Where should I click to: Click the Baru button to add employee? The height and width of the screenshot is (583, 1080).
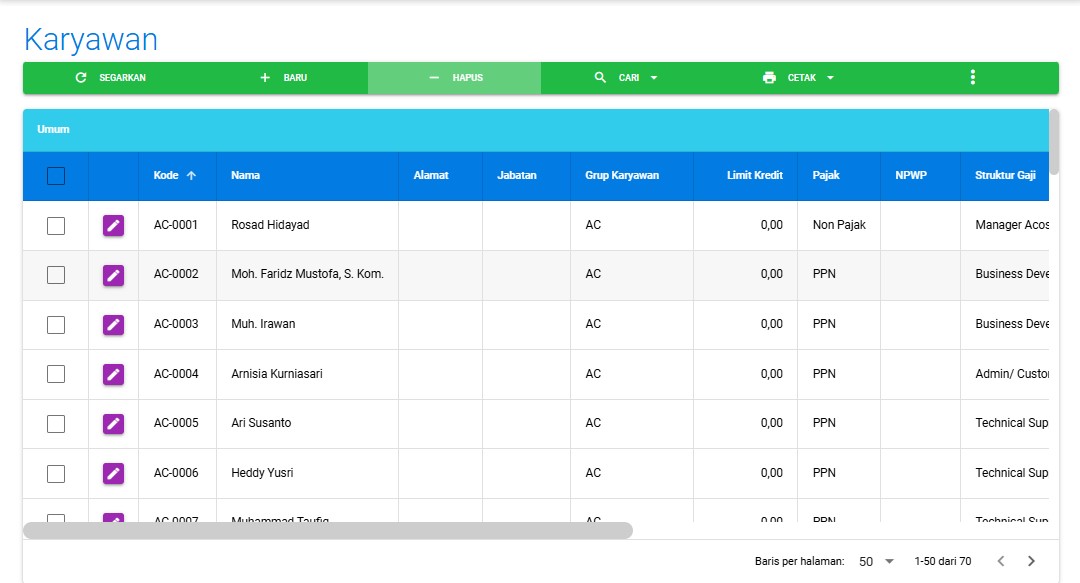coord(283,78)
